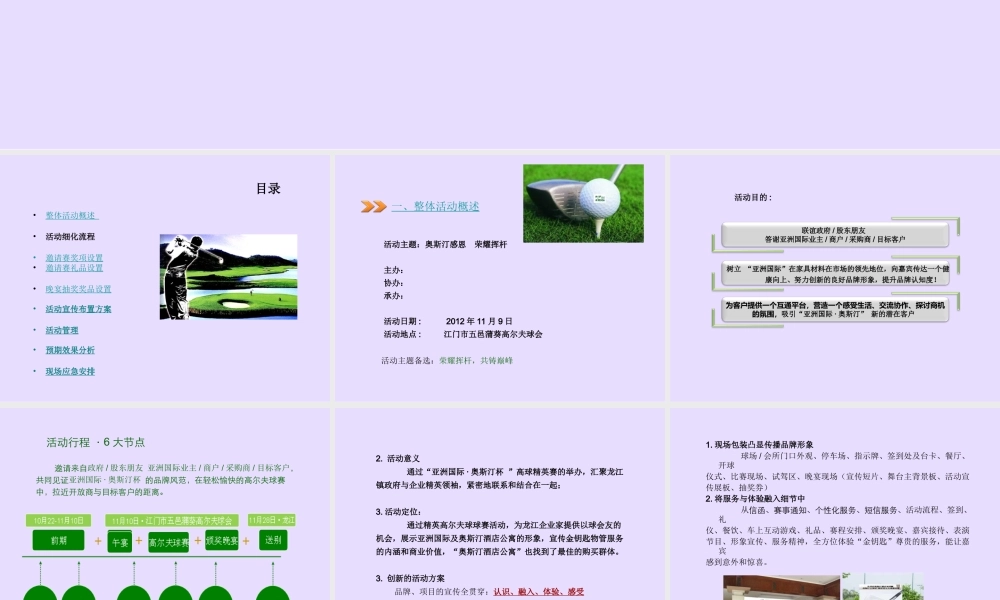Open the 邀请赛礼品设置 link
Image resolution: width=1000 pixels, height=600 pixels.
pos(74,268)
